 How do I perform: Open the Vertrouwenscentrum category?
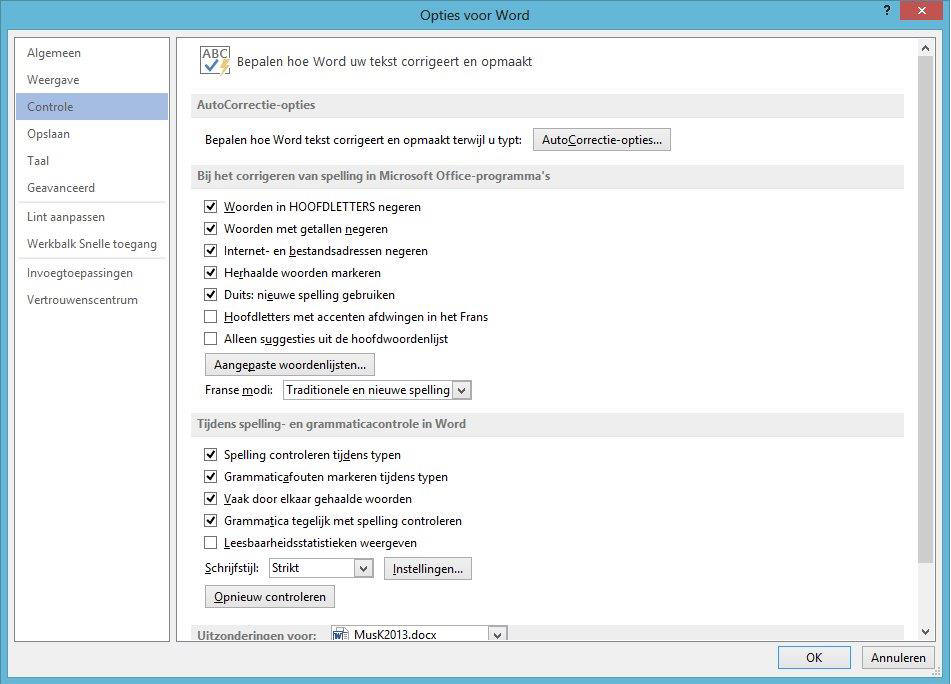(x=92, y=300)
